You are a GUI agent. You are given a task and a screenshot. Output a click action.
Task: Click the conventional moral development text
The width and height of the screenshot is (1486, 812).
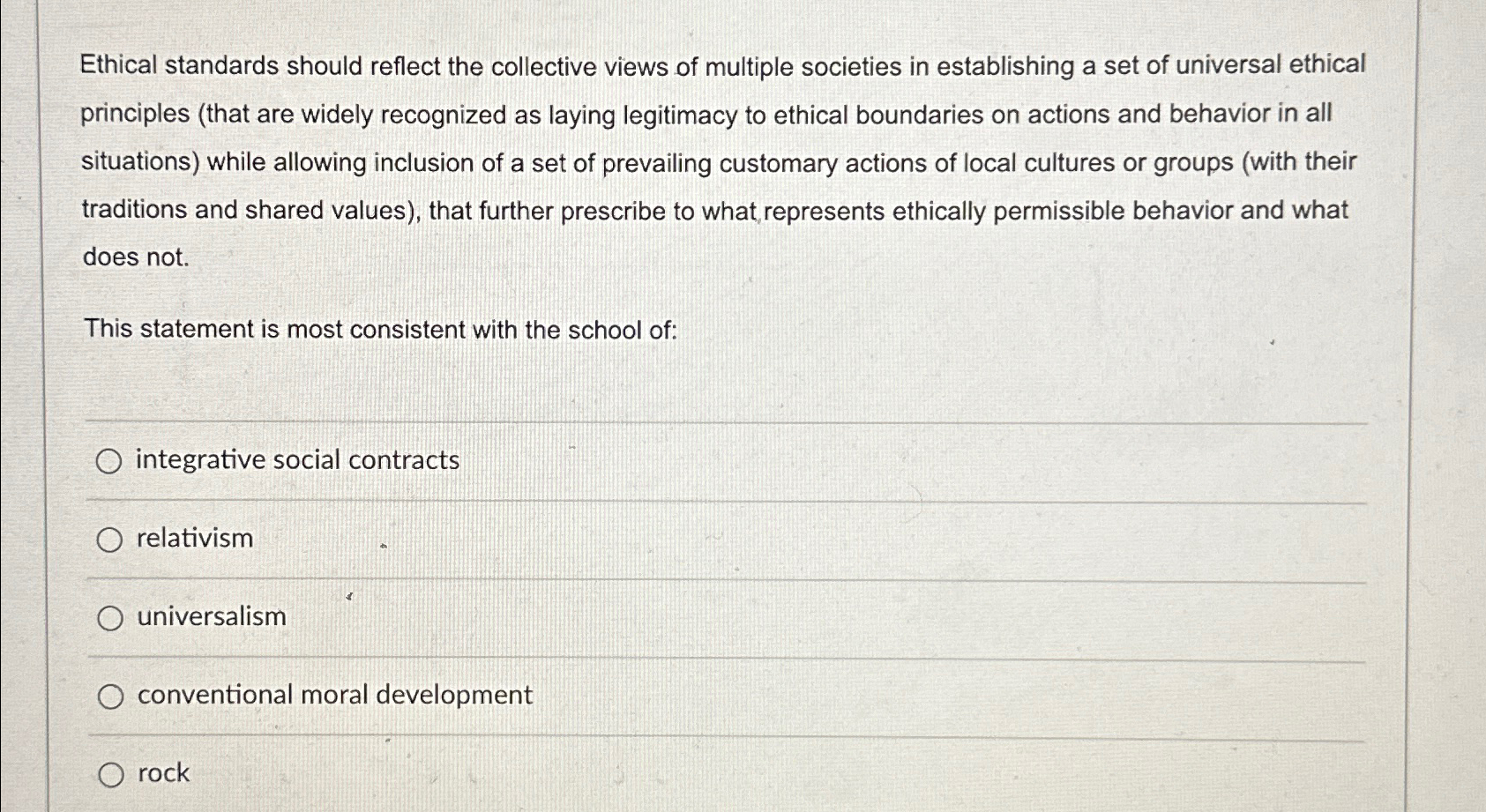click(334, 696)
